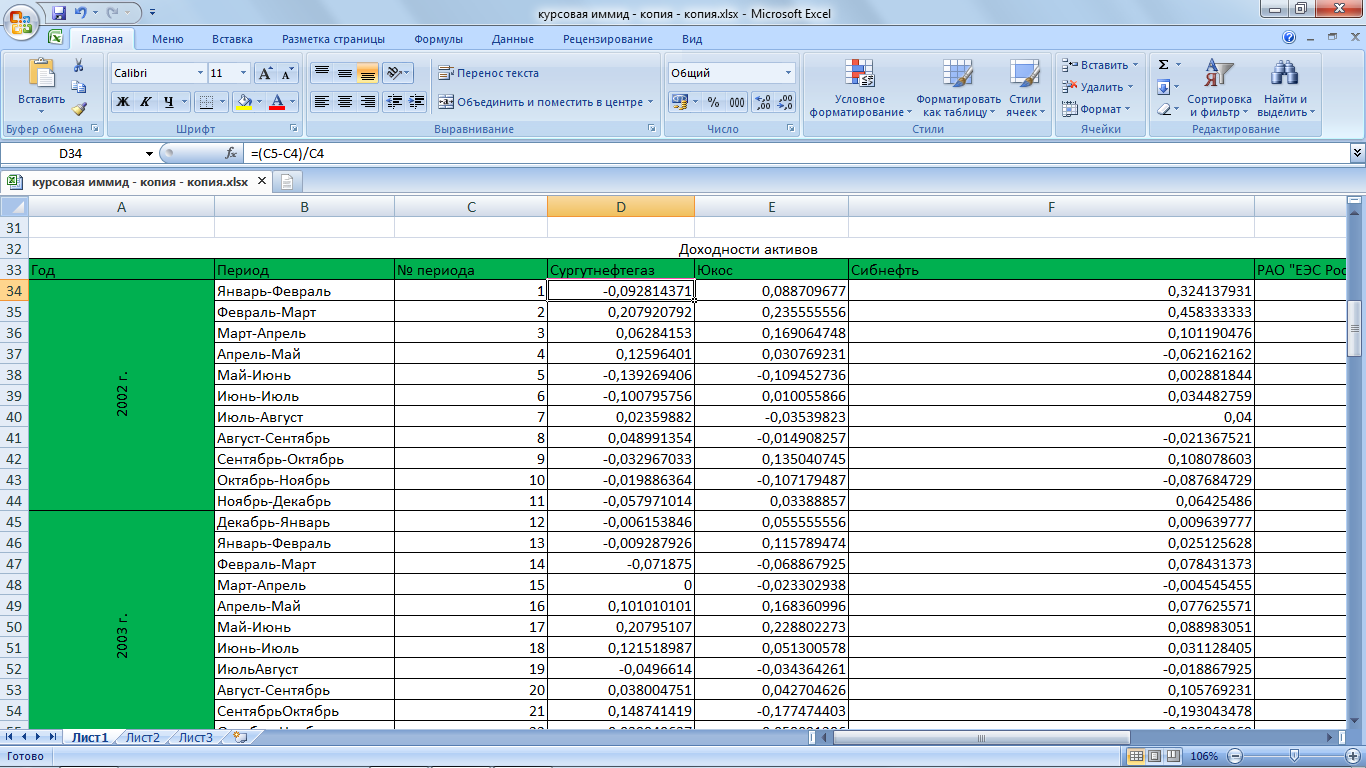The width and height of the screenshot is (1366, 768).
Task: Toggle italic К formatting
Action: (145, 101)
